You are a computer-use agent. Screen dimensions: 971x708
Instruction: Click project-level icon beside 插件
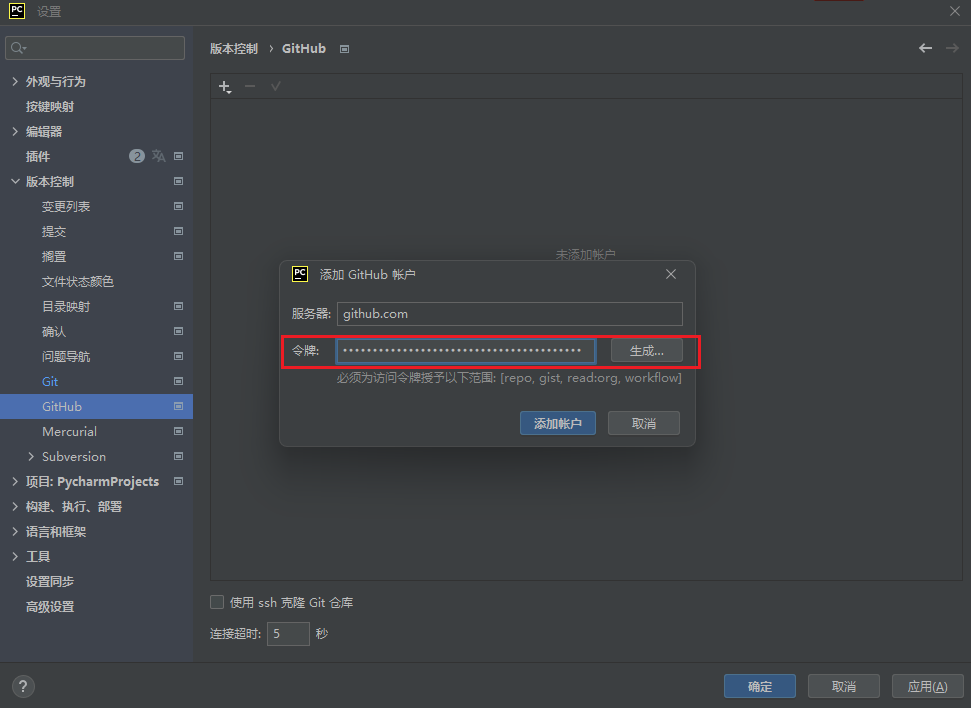(x=178, y=156)
